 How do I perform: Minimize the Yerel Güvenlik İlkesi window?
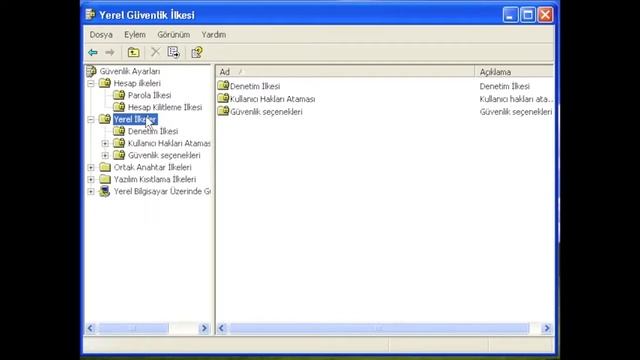(x=510, y=15)
